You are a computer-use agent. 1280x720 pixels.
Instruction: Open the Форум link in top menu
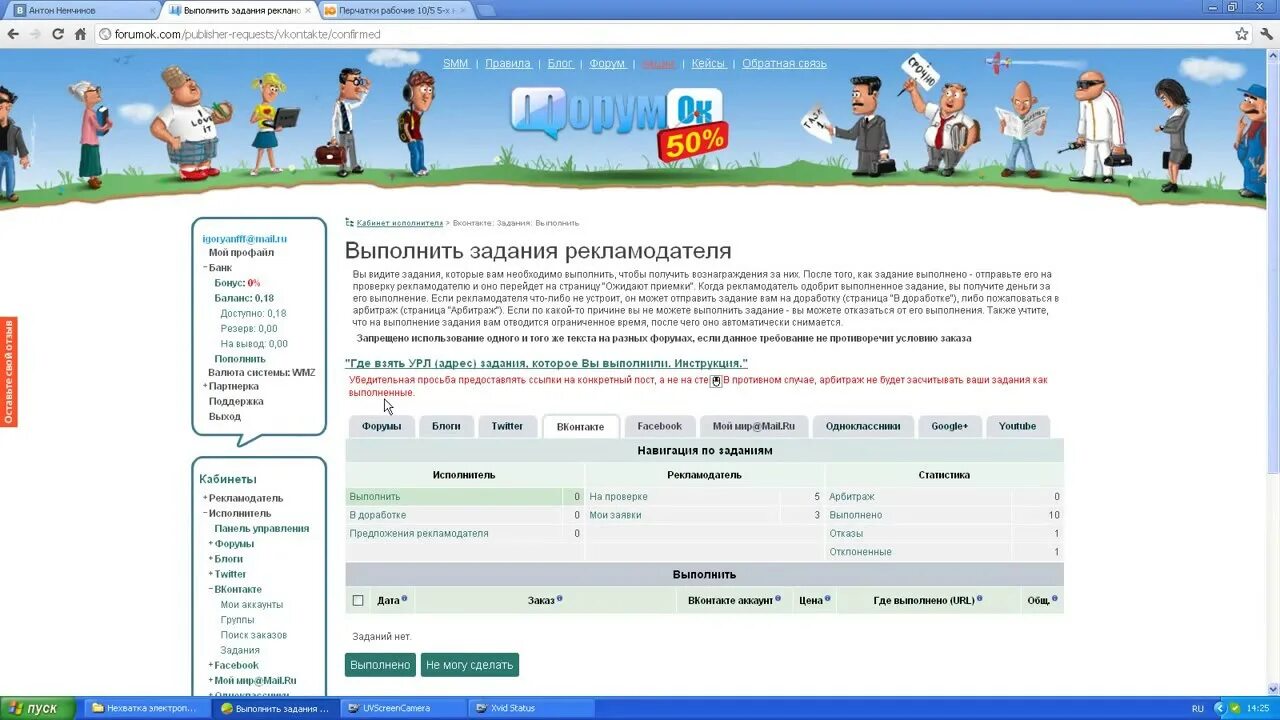click(607, 63)
